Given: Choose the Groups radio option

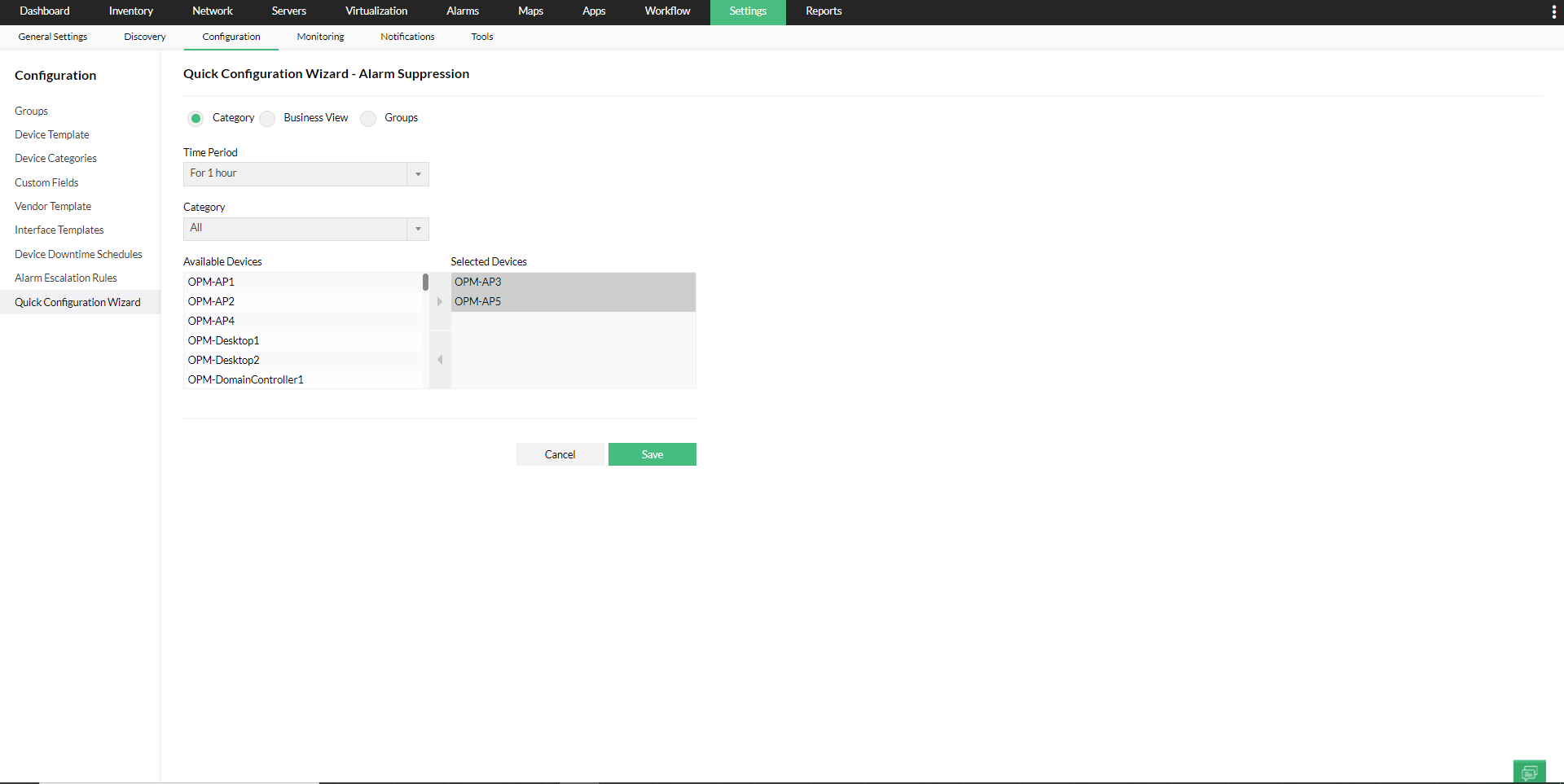Looking at the screenshot, I should click(368, 118).
